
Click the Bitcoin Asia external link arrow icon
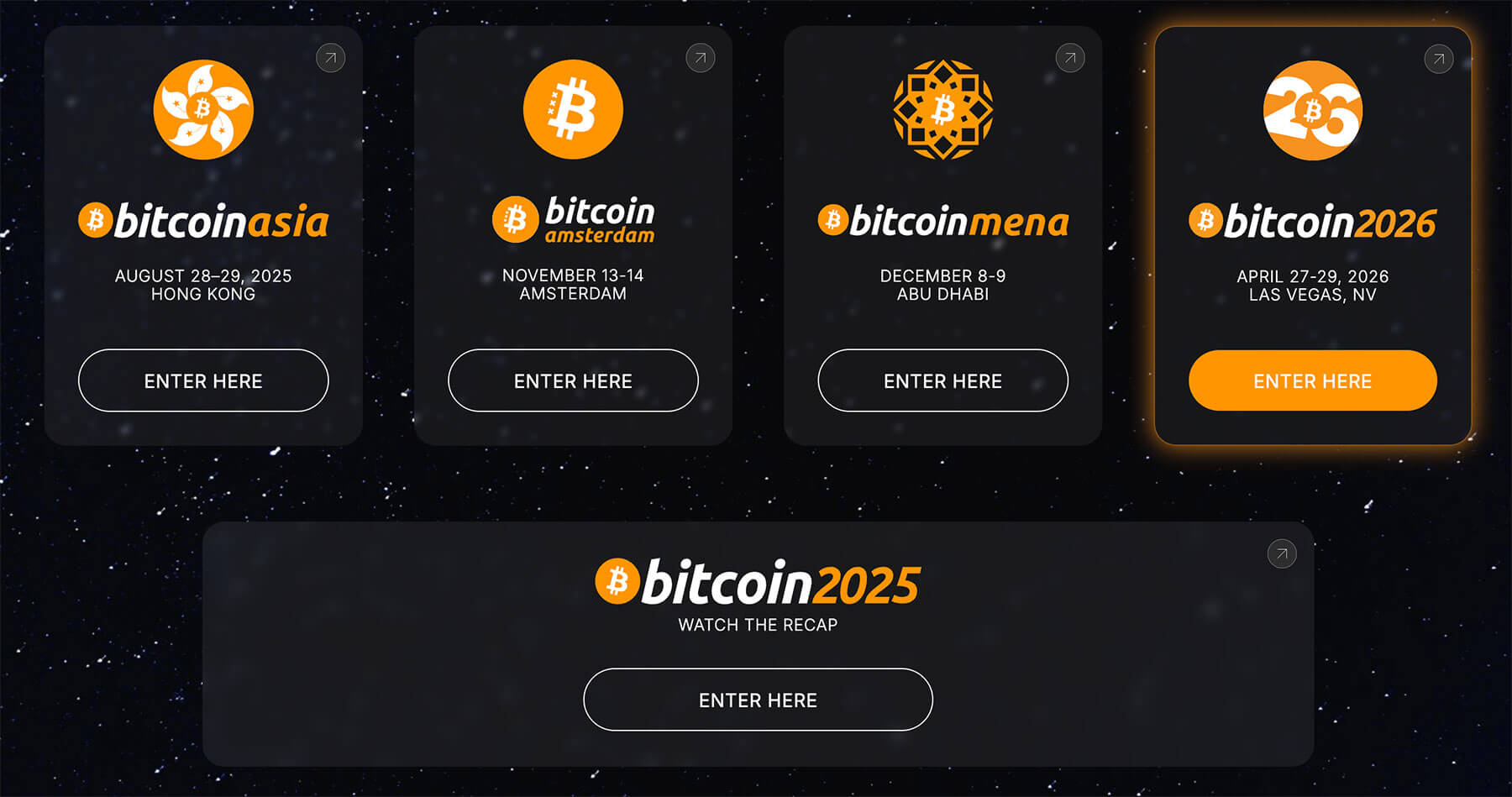click(330, 58)
